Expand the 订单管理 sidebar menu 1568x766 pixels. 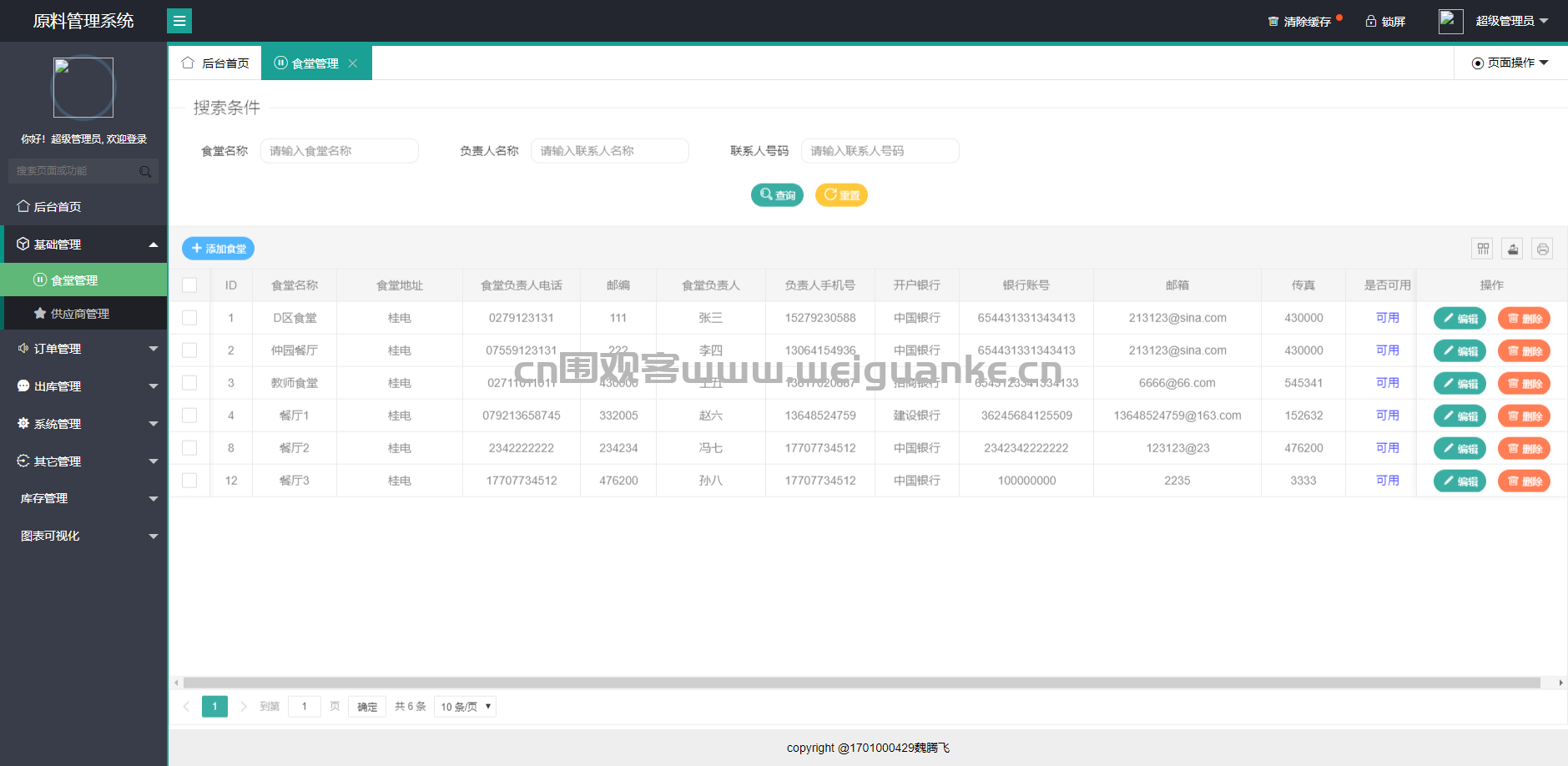(x=83, y=349)
